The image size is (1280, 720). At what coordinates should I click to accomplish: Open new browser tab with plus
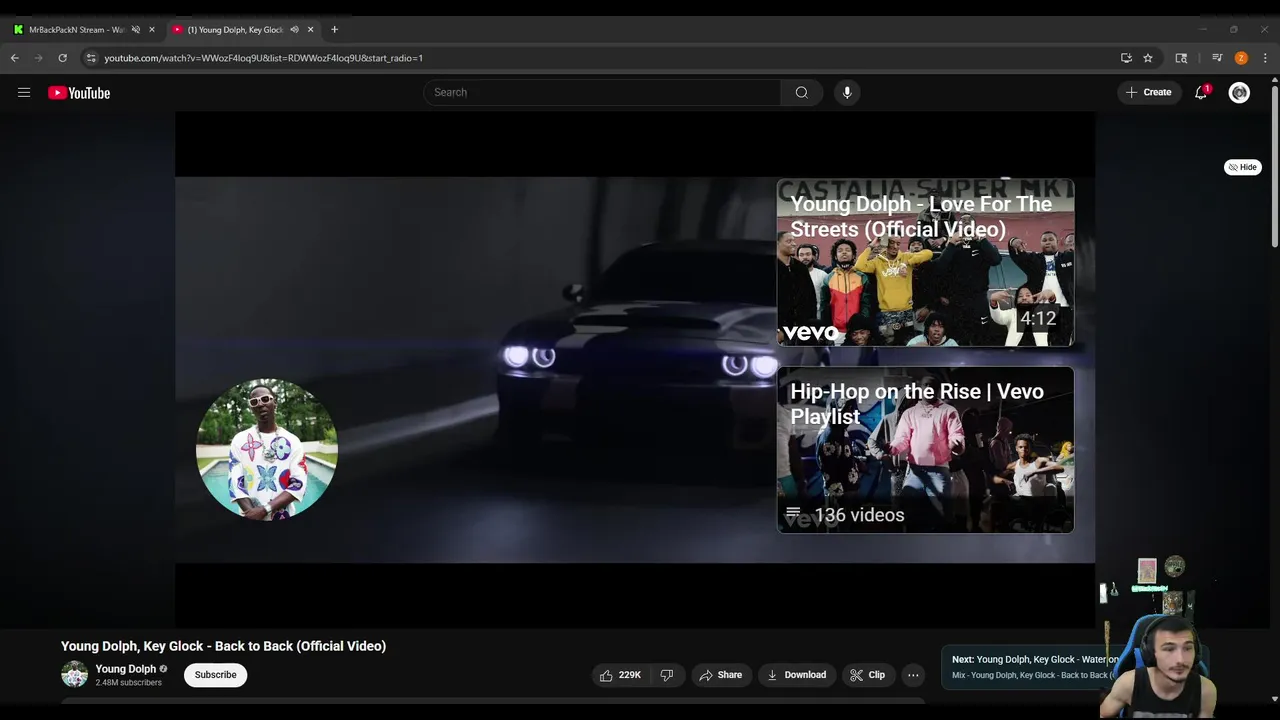(334, 29)
